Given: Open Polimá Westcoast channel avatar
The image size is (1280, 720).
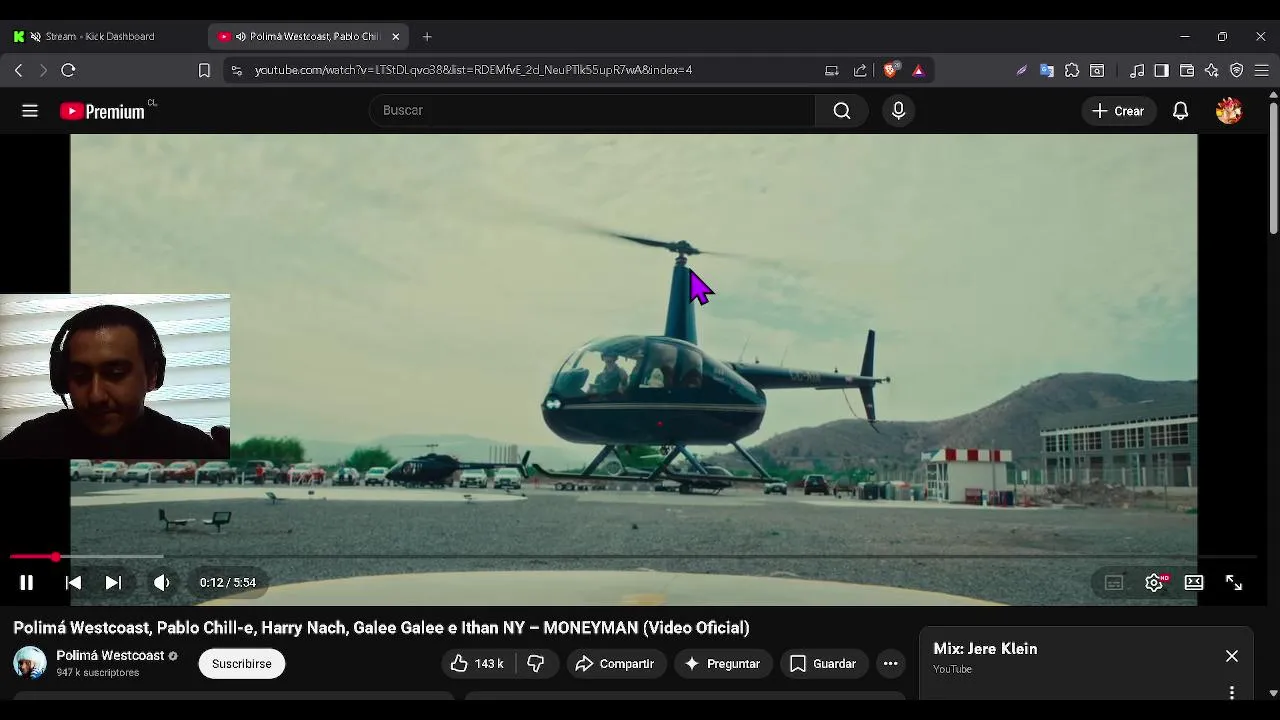Looking at the screenshot, I should pos(30,663).
